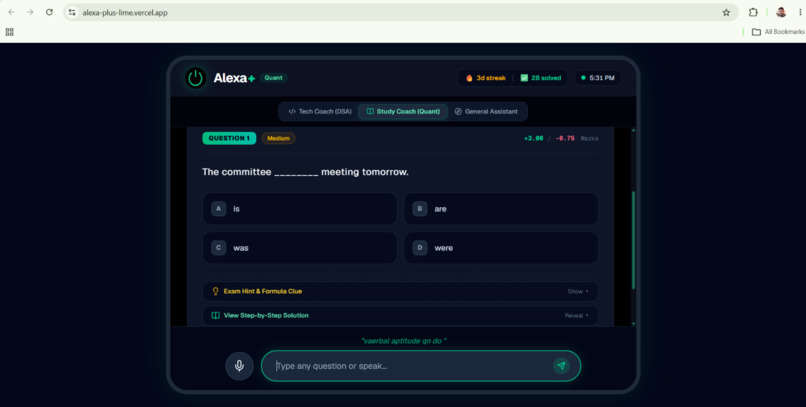Select answer option B "are"

pos(501,209)
